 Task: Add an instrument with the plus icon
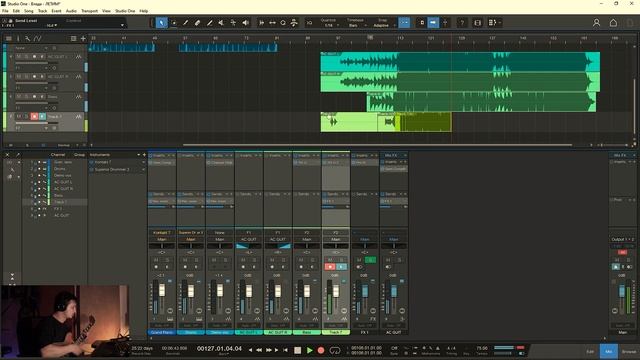tap(144, 155)
